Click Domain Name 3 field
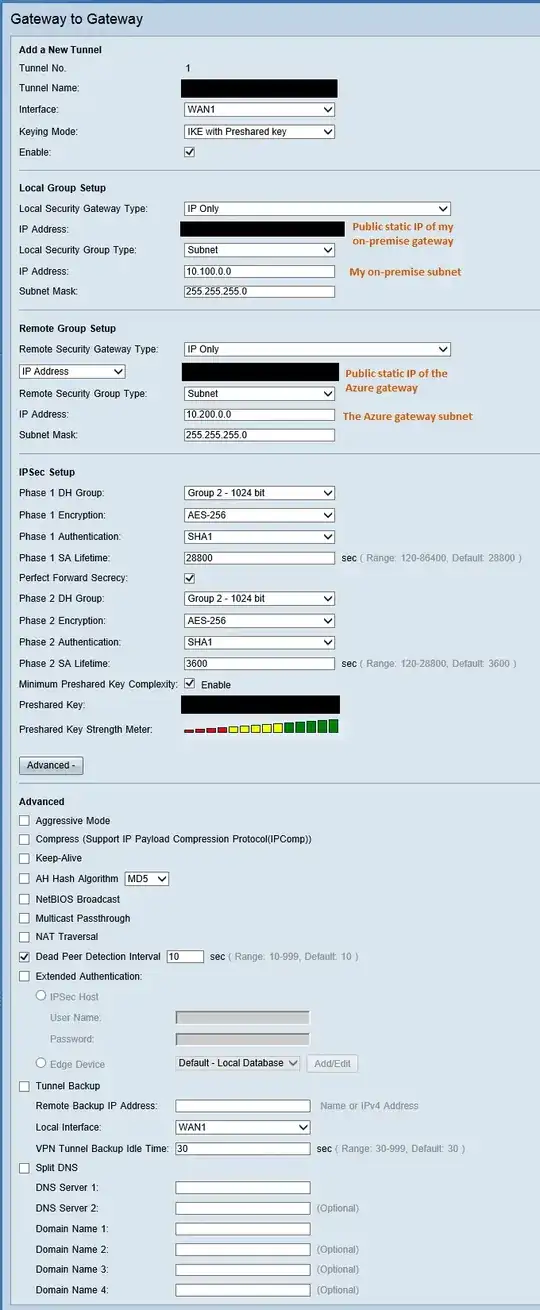 point(242,1270)
